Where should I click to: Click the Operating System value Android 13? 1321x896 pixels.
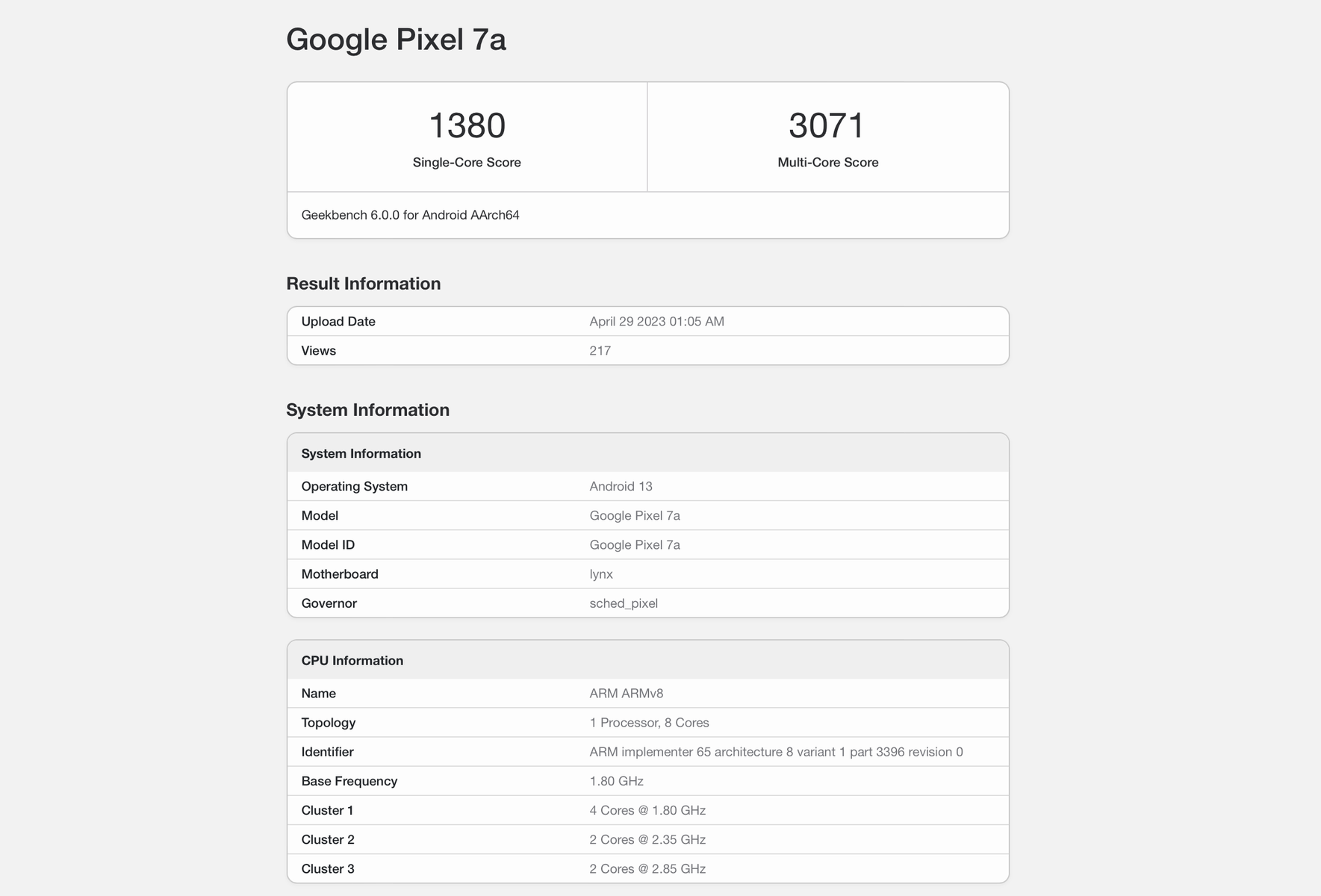coord(621,487)
